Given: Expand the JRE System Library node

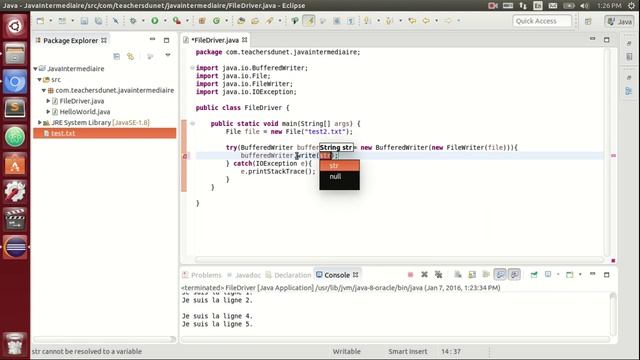Looking at the screenshot, I should [40, 122].
